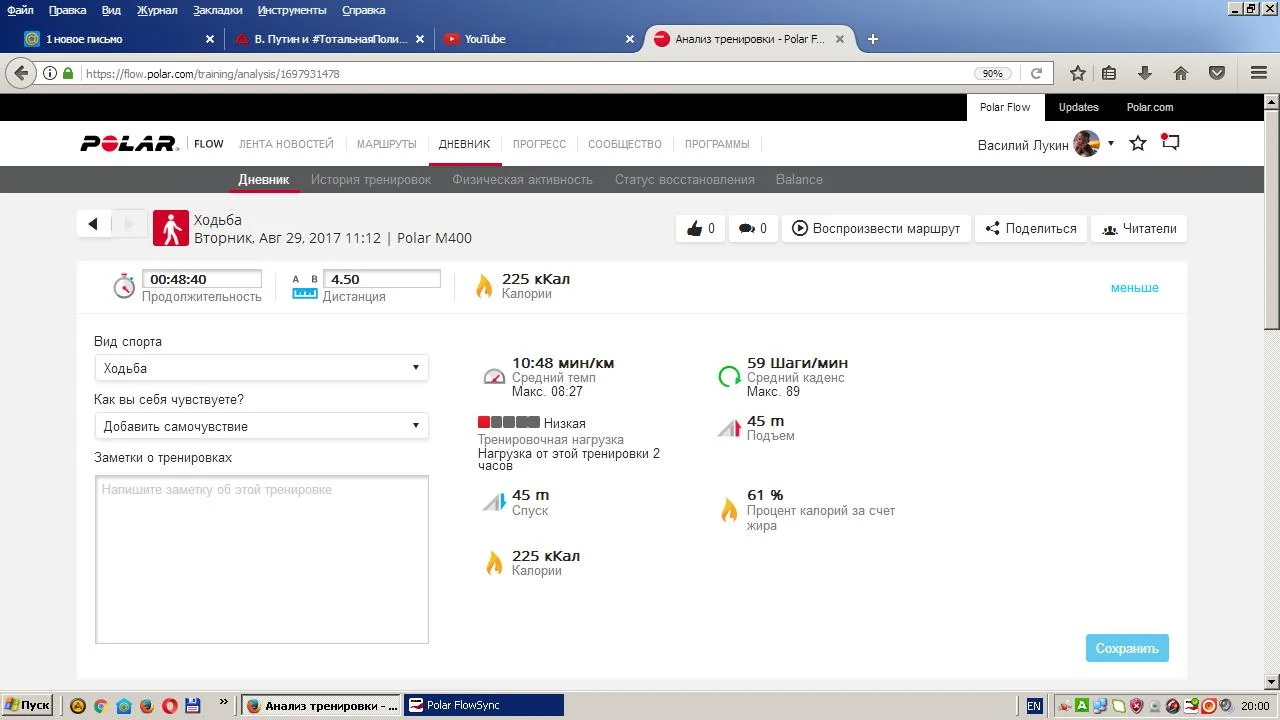Screen dimensions: 1280x720
Task: Click the duration input field
Action: click(201, 280)
